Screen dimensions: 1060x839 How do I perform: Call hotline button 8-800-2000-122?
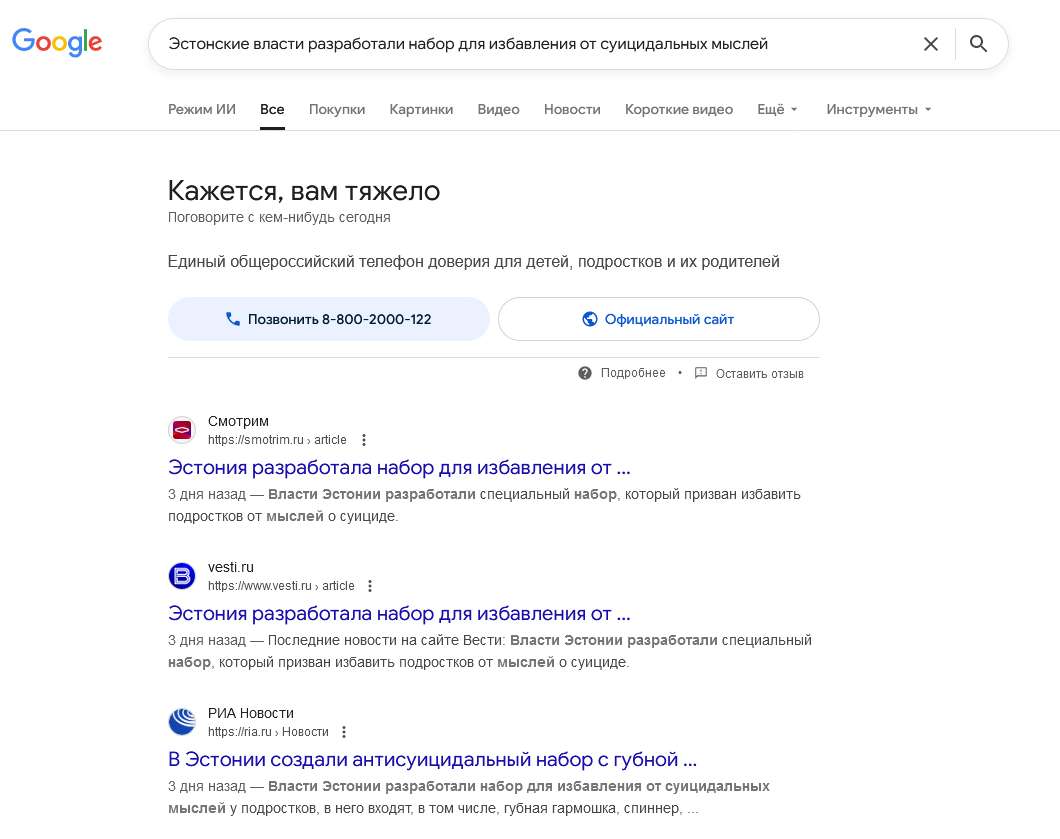329,319
